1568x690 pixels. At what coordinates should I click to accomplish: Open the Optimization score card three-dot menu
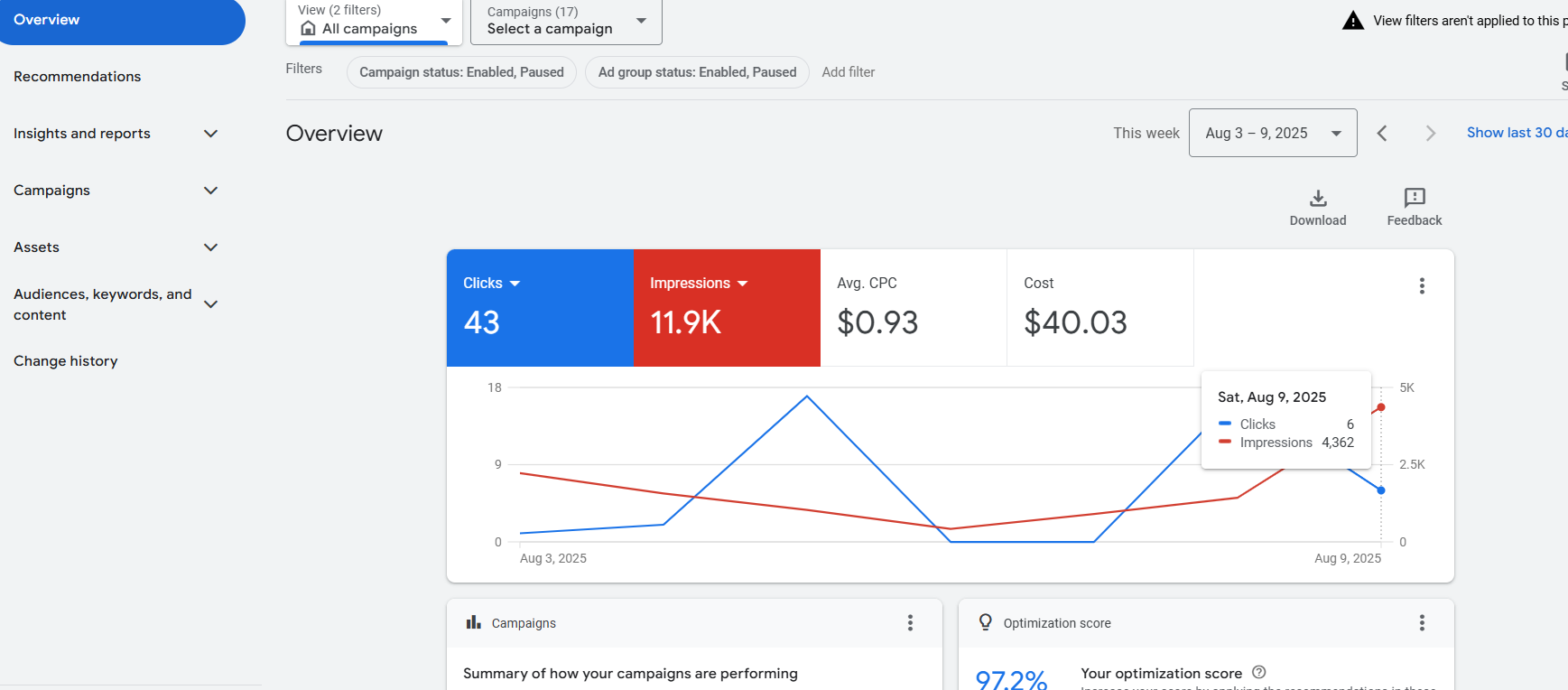(x=1422, y=622)
